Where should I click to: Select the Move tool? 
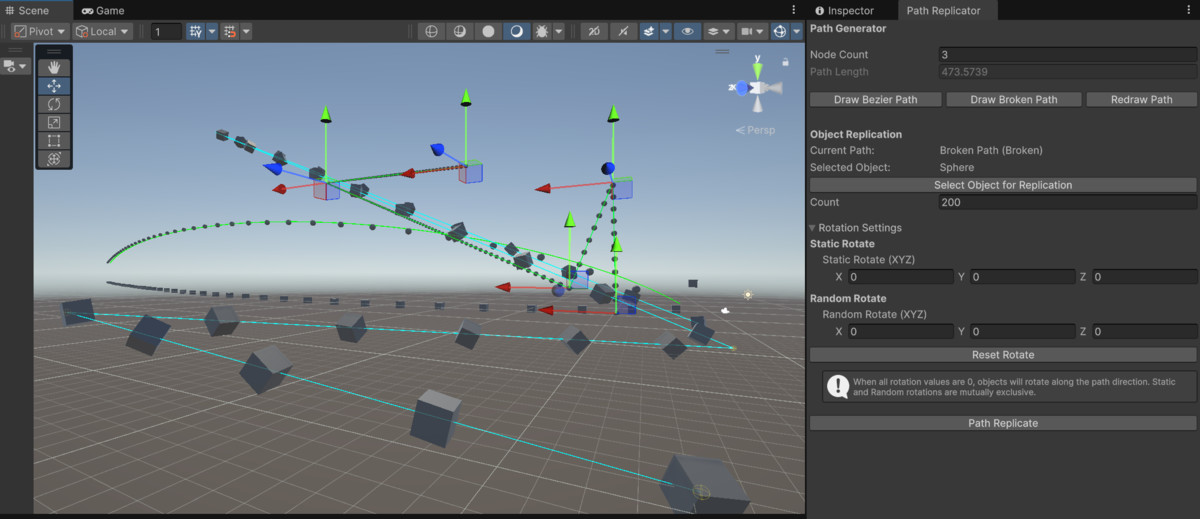(54, 86)
